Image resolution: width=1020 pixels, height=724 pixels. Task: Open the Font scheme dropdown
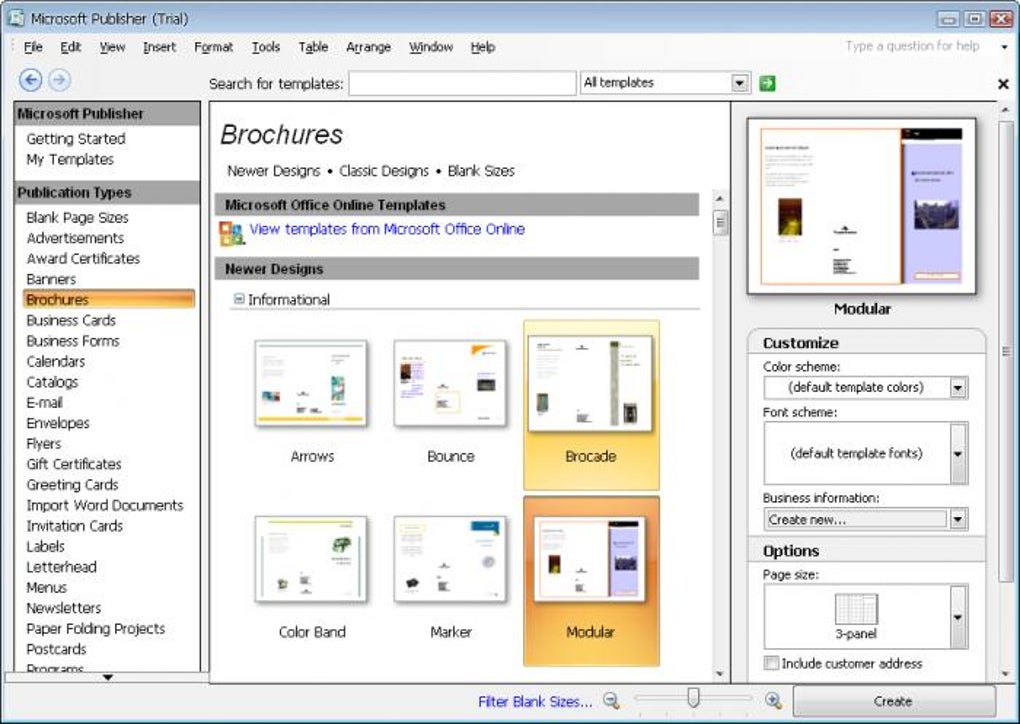[958, 453]
